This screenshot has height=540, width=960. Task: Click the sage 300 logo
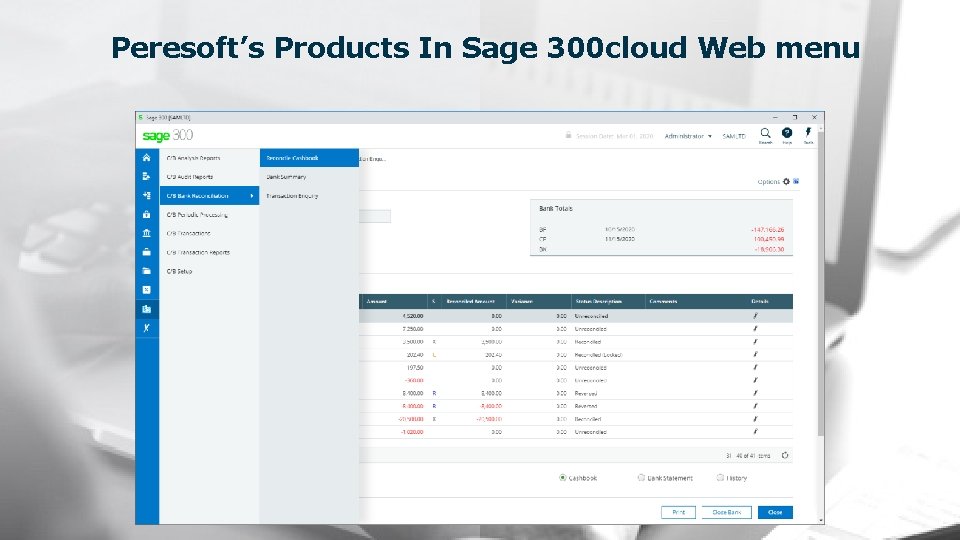[x=167, y=135]
